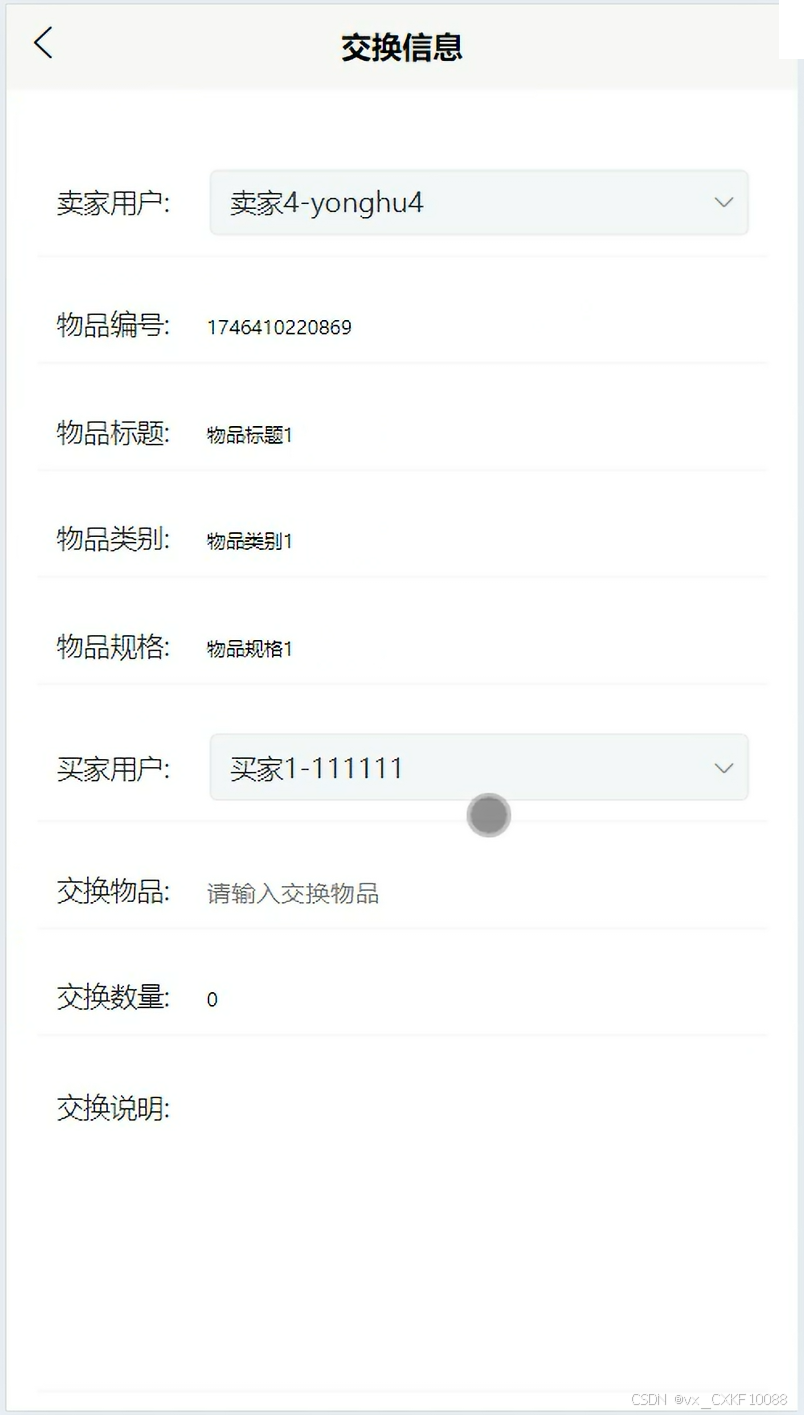Click the 物品编号 label

click(x=113, y=325)
